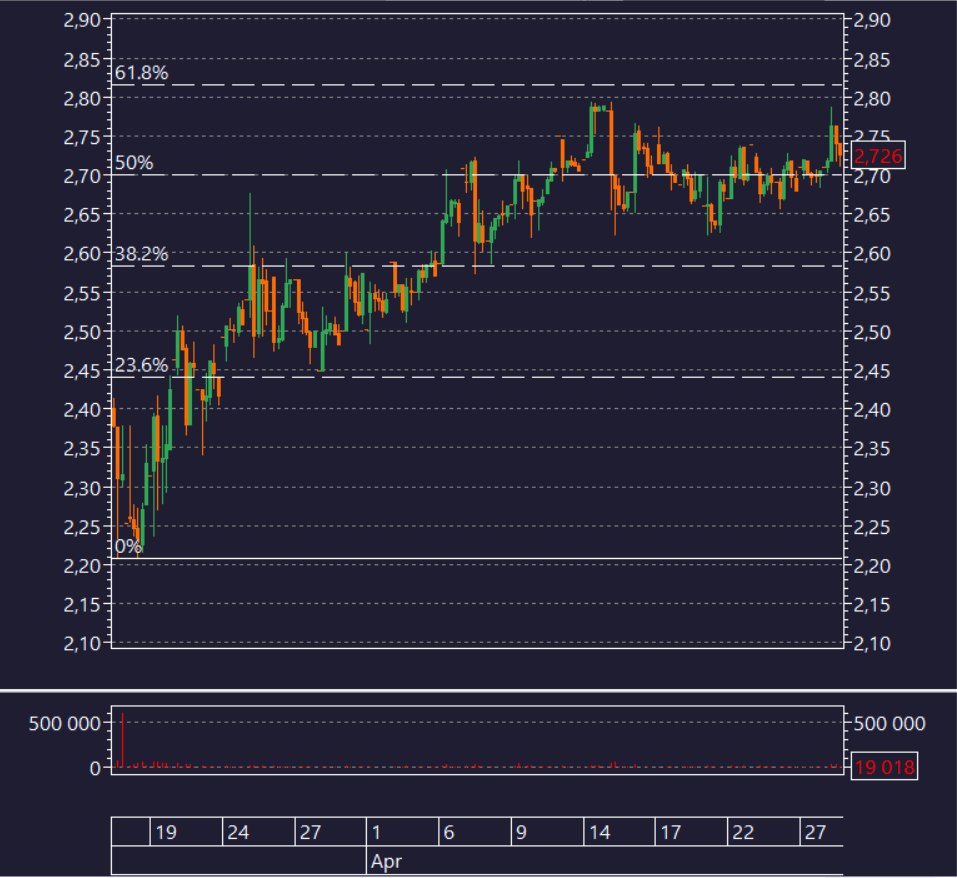Select the current price tag 2,726
The height and width of the screenshot is (878, 957).
click(x=878, y=156)
